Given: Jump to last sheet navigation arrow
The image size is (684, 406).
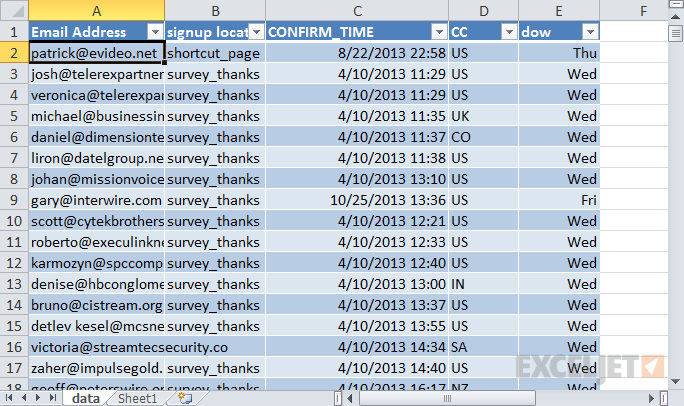Looking at the screenshot, I should [x=53, y=398].
